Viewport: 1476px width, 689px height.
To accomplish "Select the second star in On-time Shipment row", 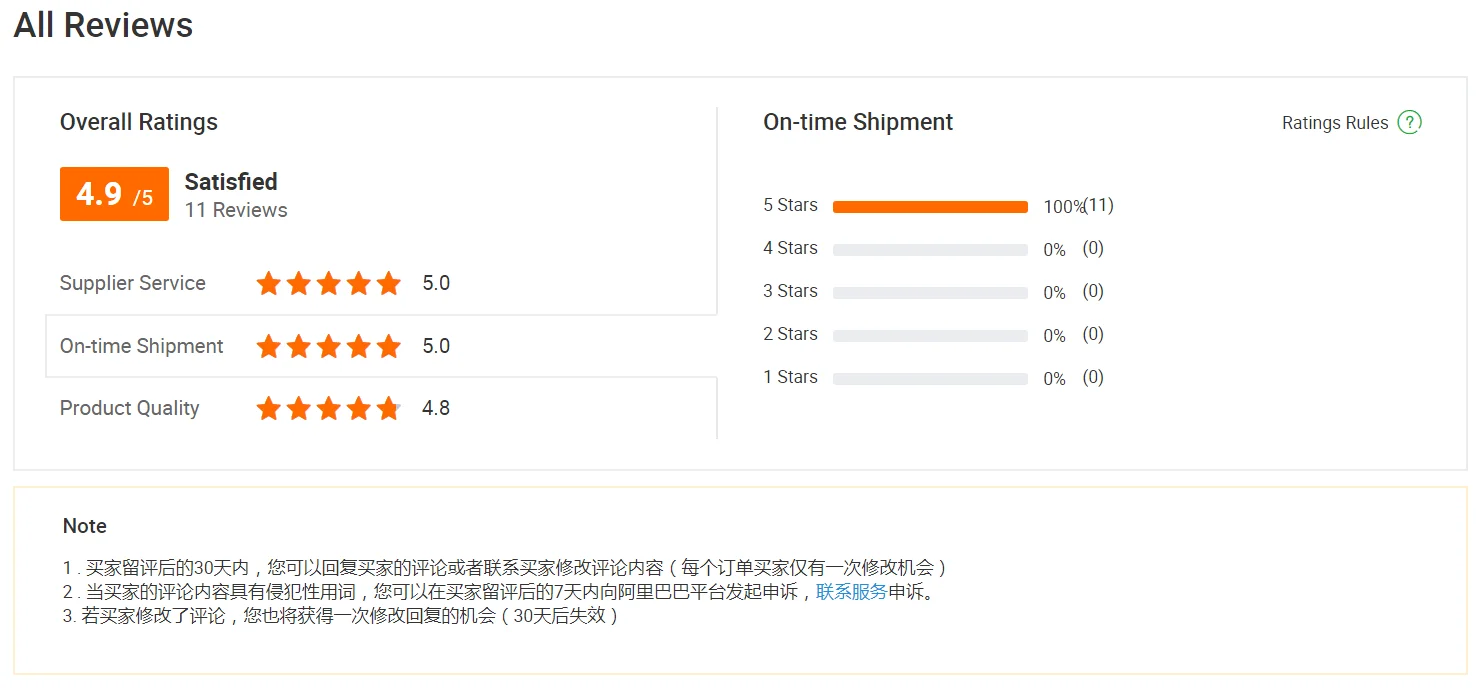I will [x=298, y=346].
